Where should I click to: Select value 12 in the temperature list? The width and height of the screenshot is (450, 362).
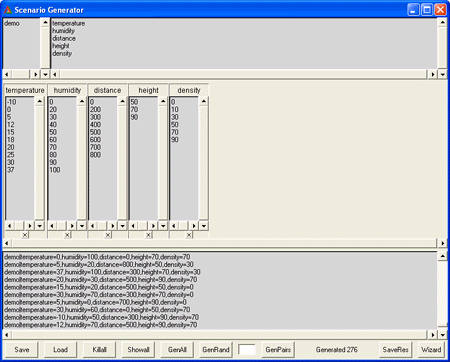pyautogui.click(x=11, y=125)
